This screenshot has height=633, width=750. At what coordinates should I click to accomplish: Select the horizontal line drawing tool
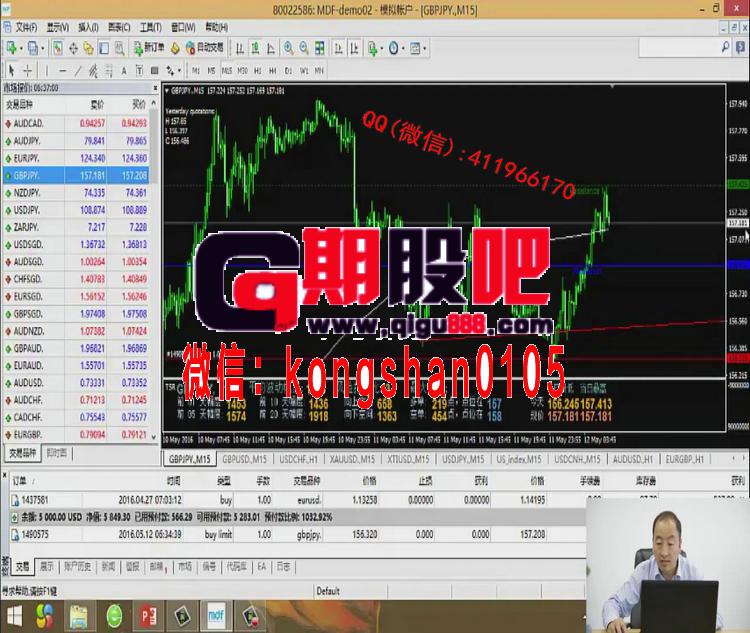(x=62, y=71)
